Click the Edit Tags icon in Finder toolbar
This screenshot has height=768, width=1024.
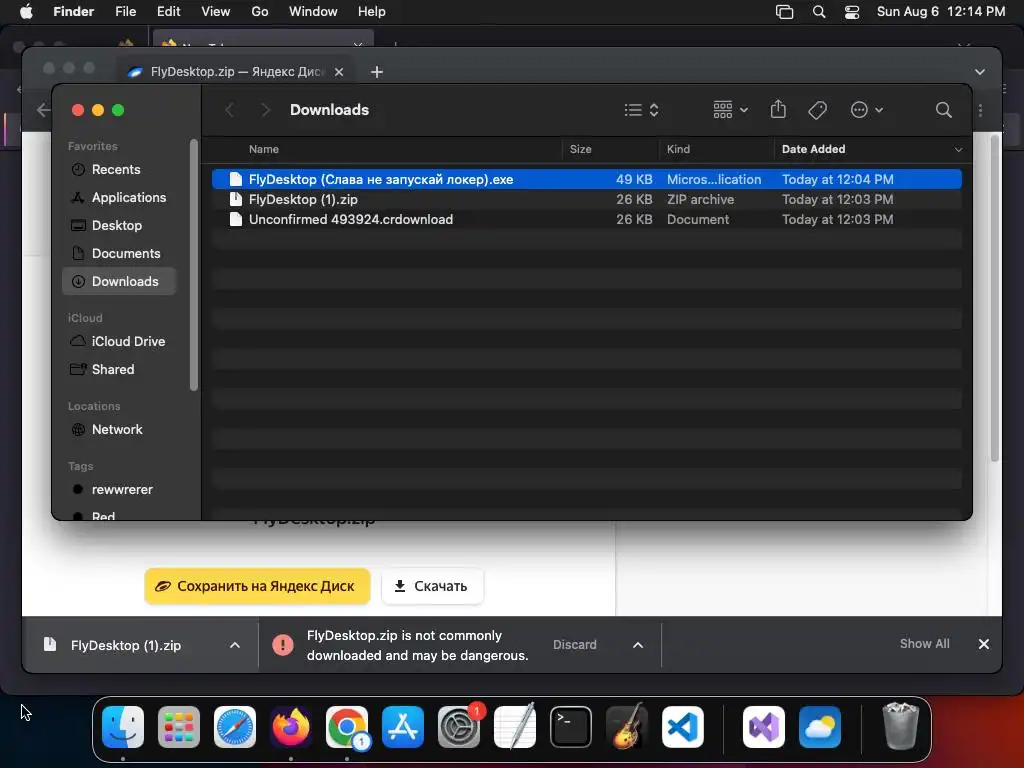[x=817, y=110]
